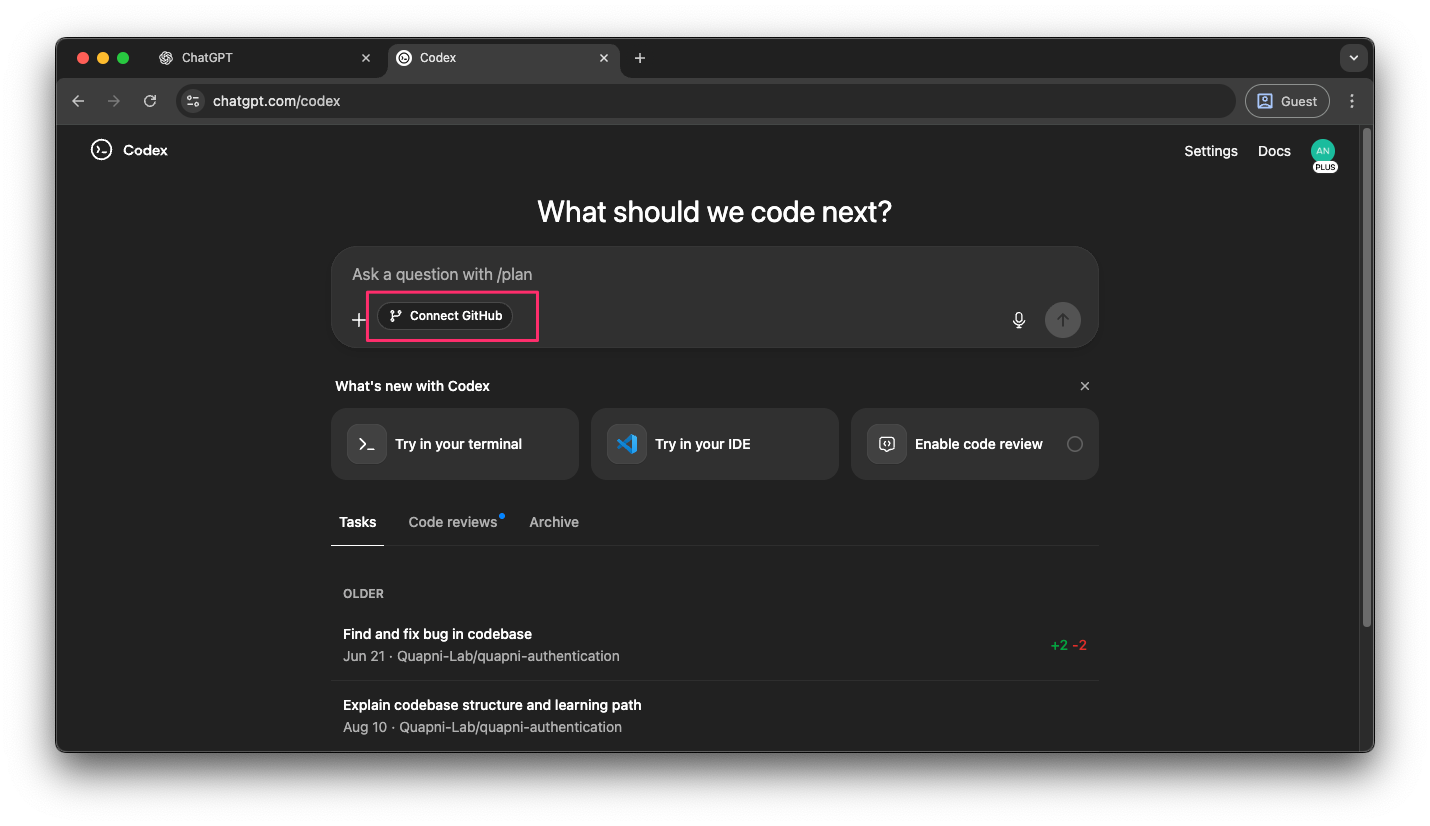The image size is (1430, 826).
Task: Switch to the Archive tab
Action: [554, 522]
